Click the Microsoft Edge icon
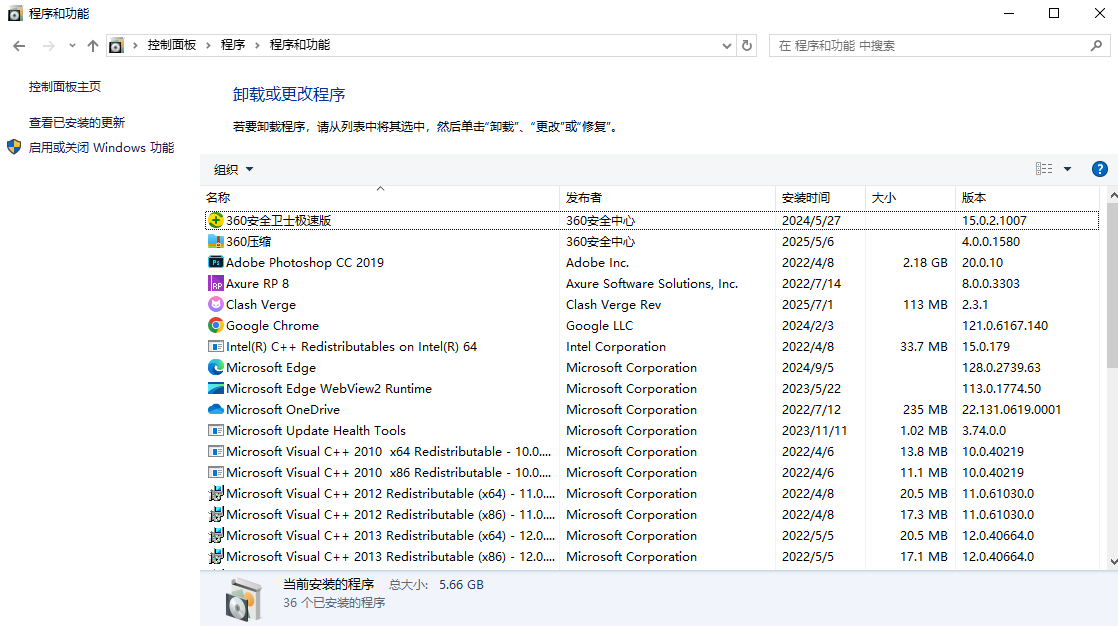Screen dimensions: 1118x626 pos(215,367)
